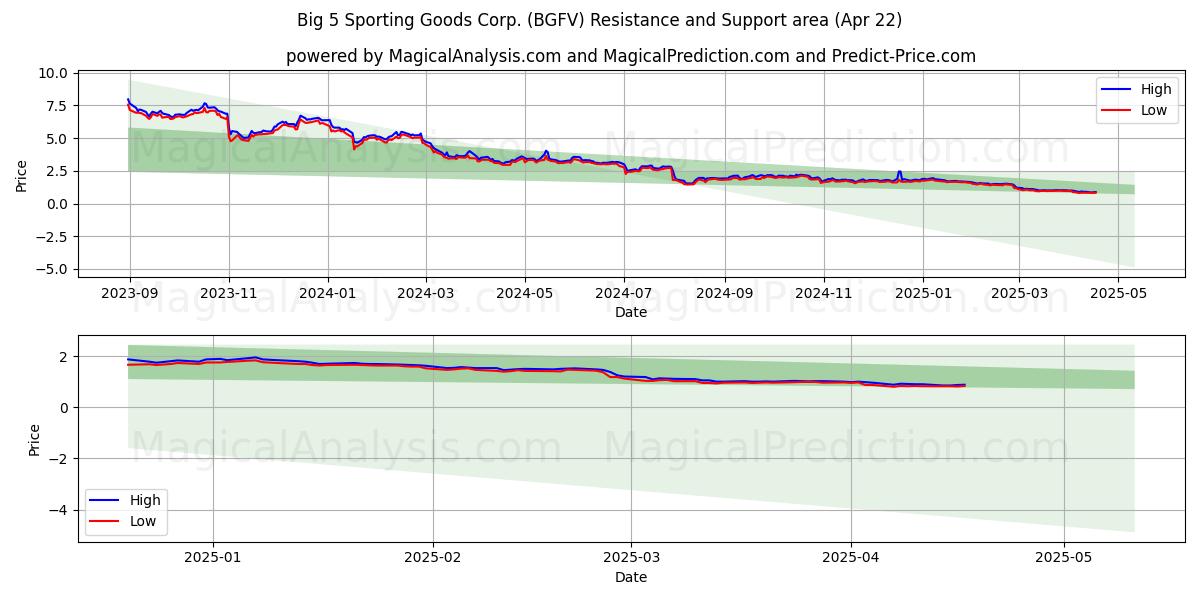Click the 2025-05 label on top chart
This screenshot has width=1200, height=600.
(x=1118, y=295)
